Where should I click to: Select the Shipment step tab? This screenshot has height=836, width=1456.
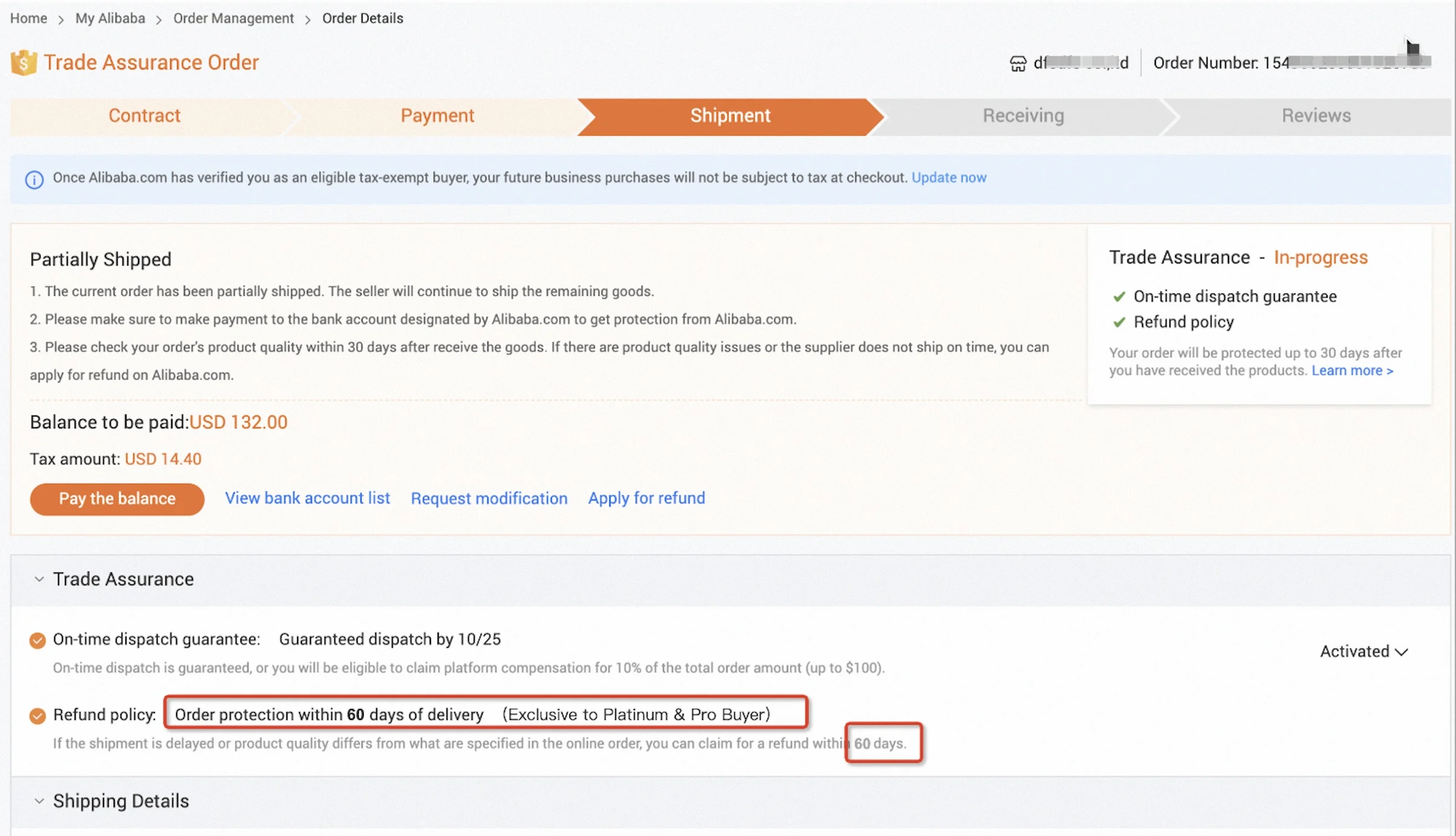(730, 116)
